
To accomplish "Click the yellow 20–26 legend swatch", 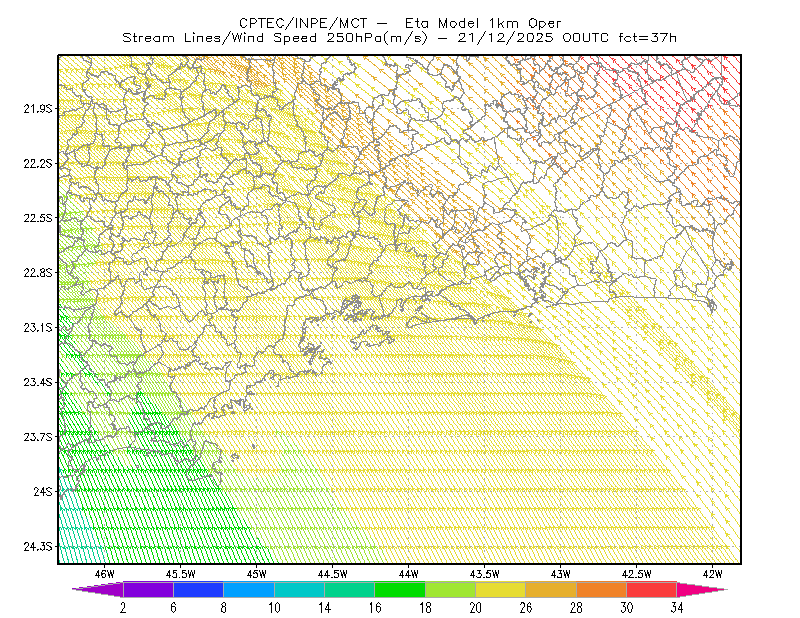I will tap(501, 589).
